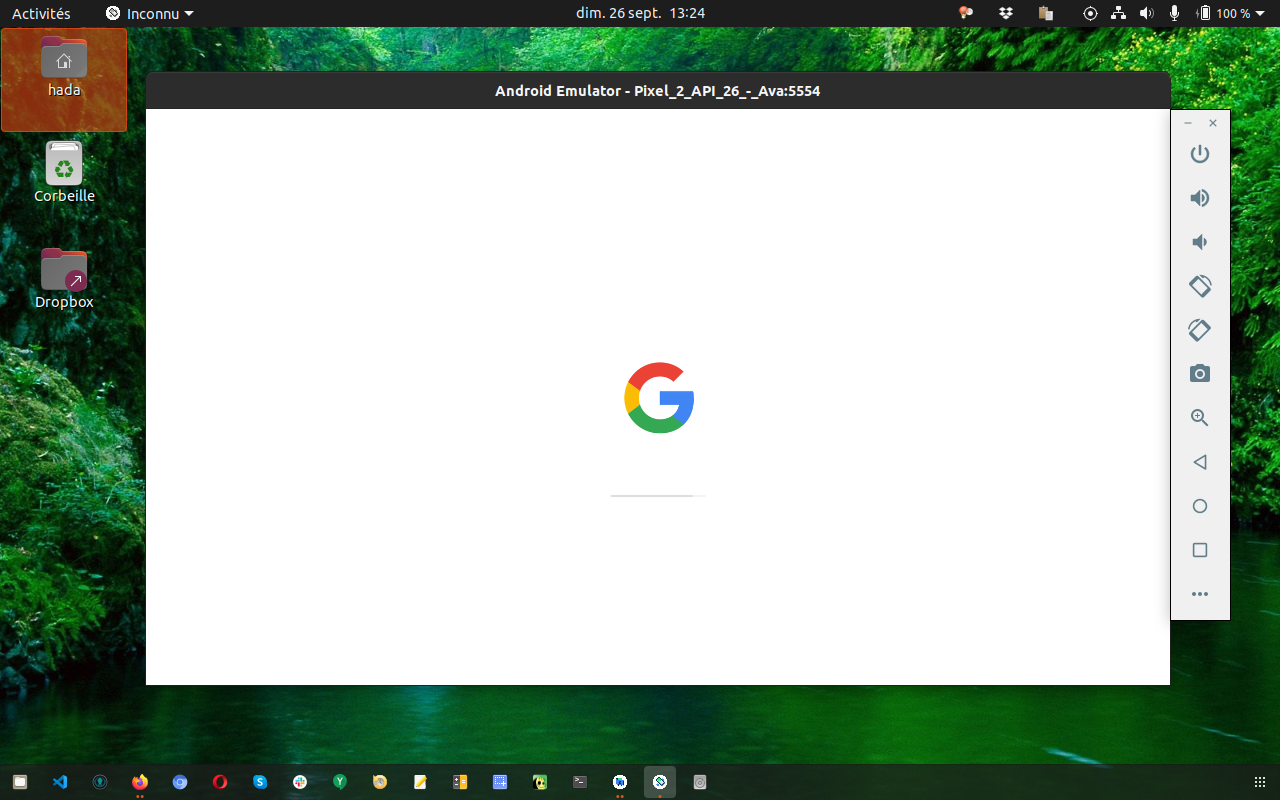Switch to the Android Studio taskbar icon
The image size is (1280, 800).
(x=620, y=782)
